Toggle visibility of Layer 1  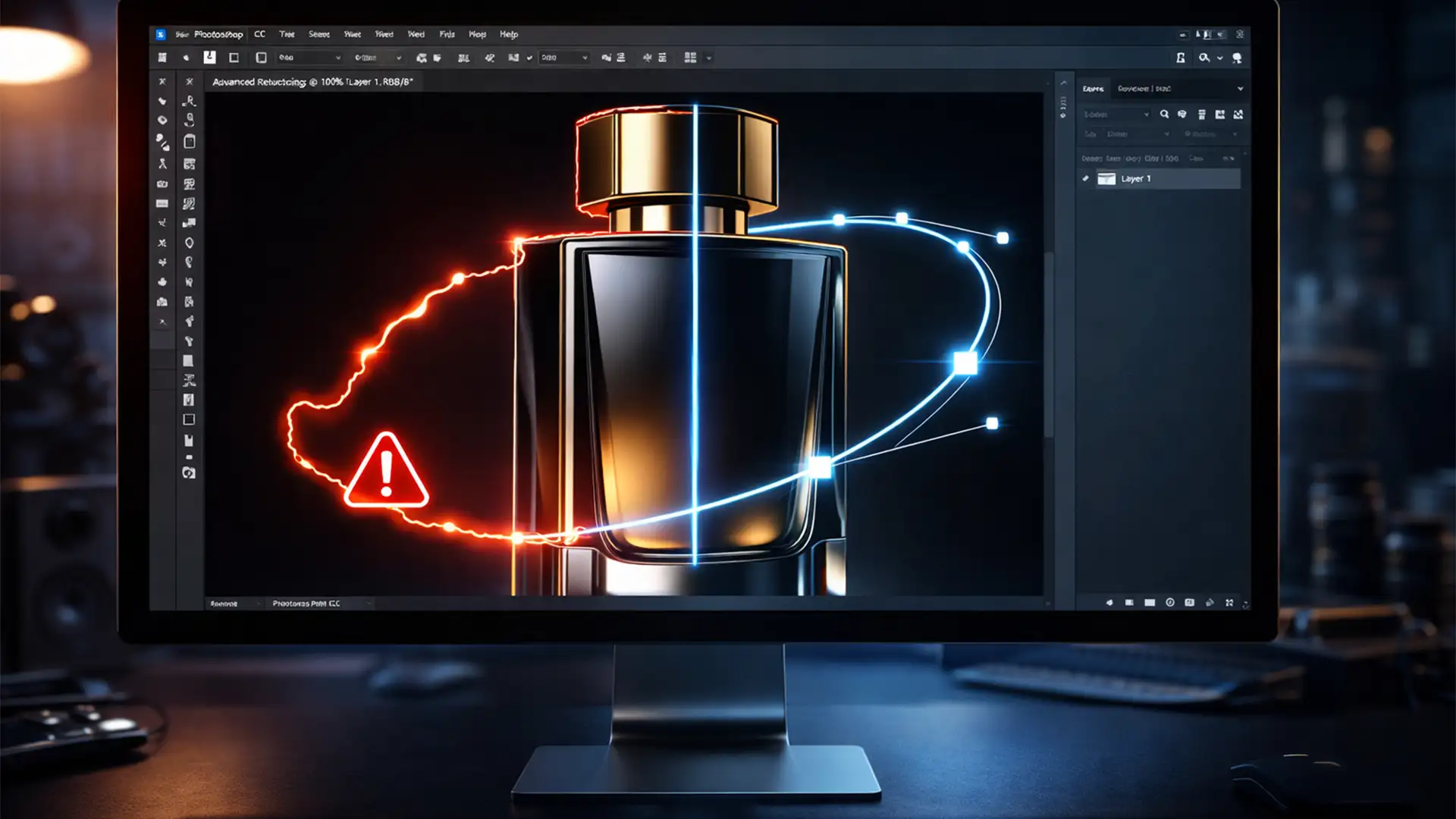[1085, 179]
